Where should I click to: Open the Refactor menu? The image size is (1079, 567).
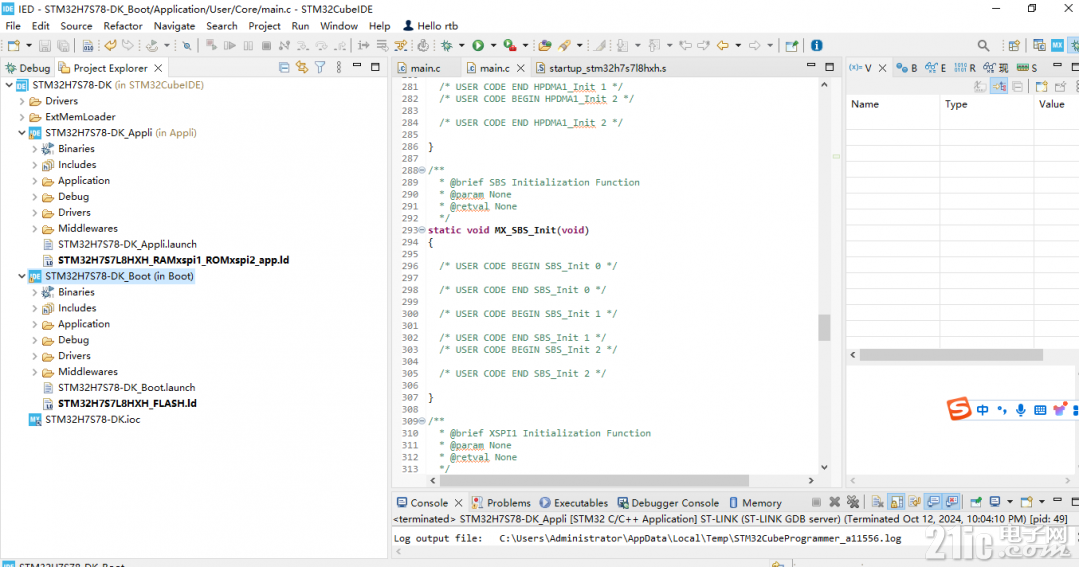(122, 26)
